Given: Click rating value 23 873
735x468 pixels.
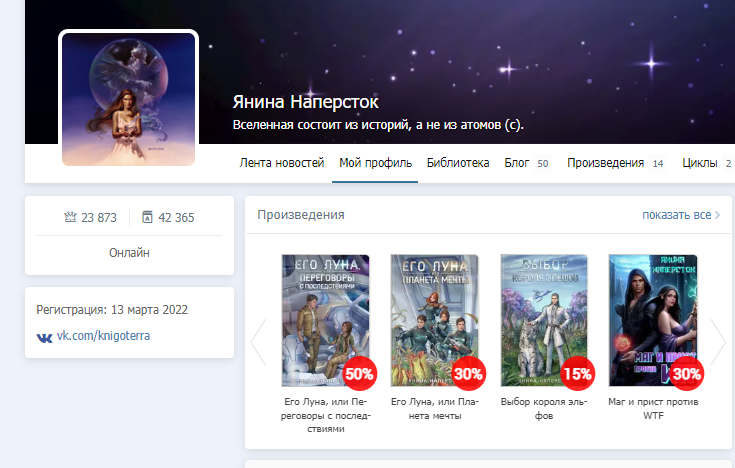Looking at the screenshot, I should [x=99, y=218].
